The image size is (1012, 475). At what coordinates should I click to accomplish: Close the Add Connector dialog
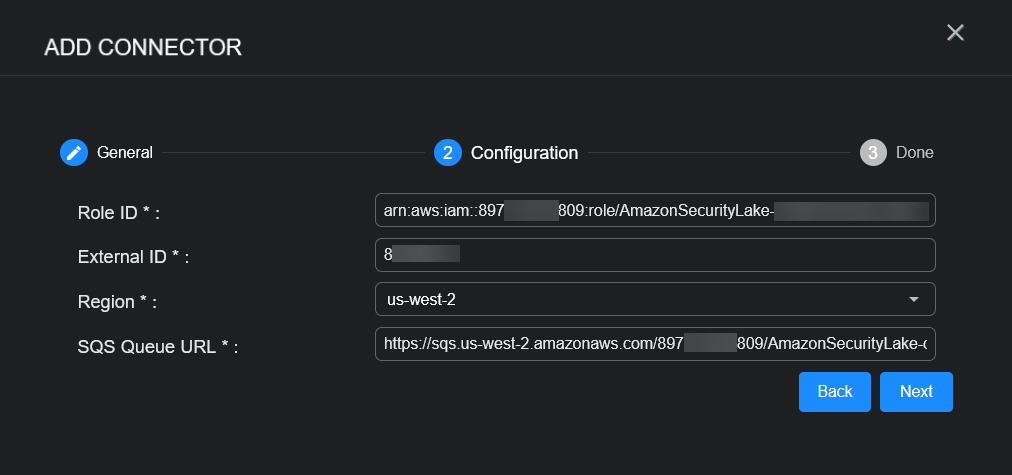955,33
